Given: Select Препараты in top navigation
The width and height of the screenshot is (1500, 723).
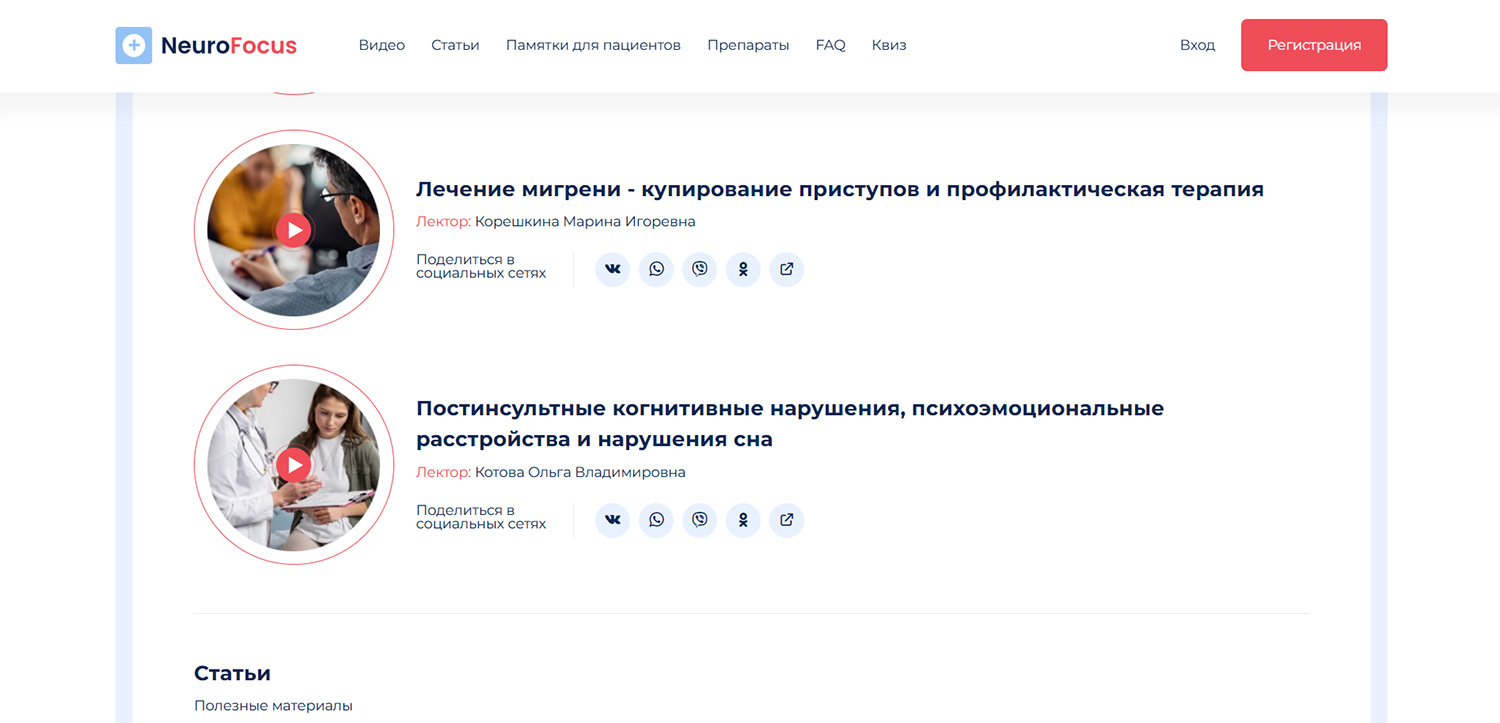Looking at the screenshot, I should [748, 45].
